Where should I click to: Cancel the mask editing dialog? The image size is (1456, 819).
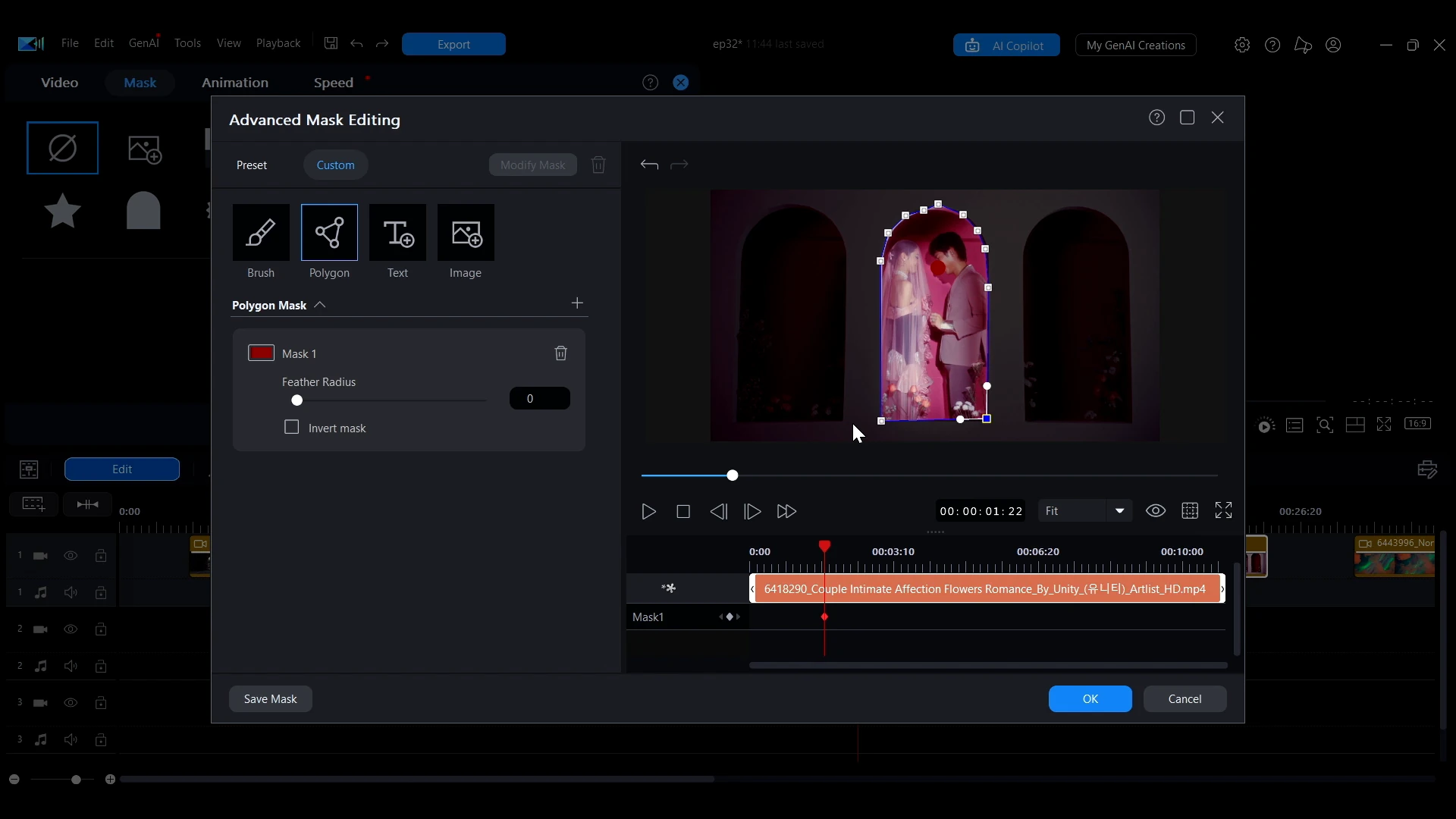pyautogui.click(x=1185, y=699)
